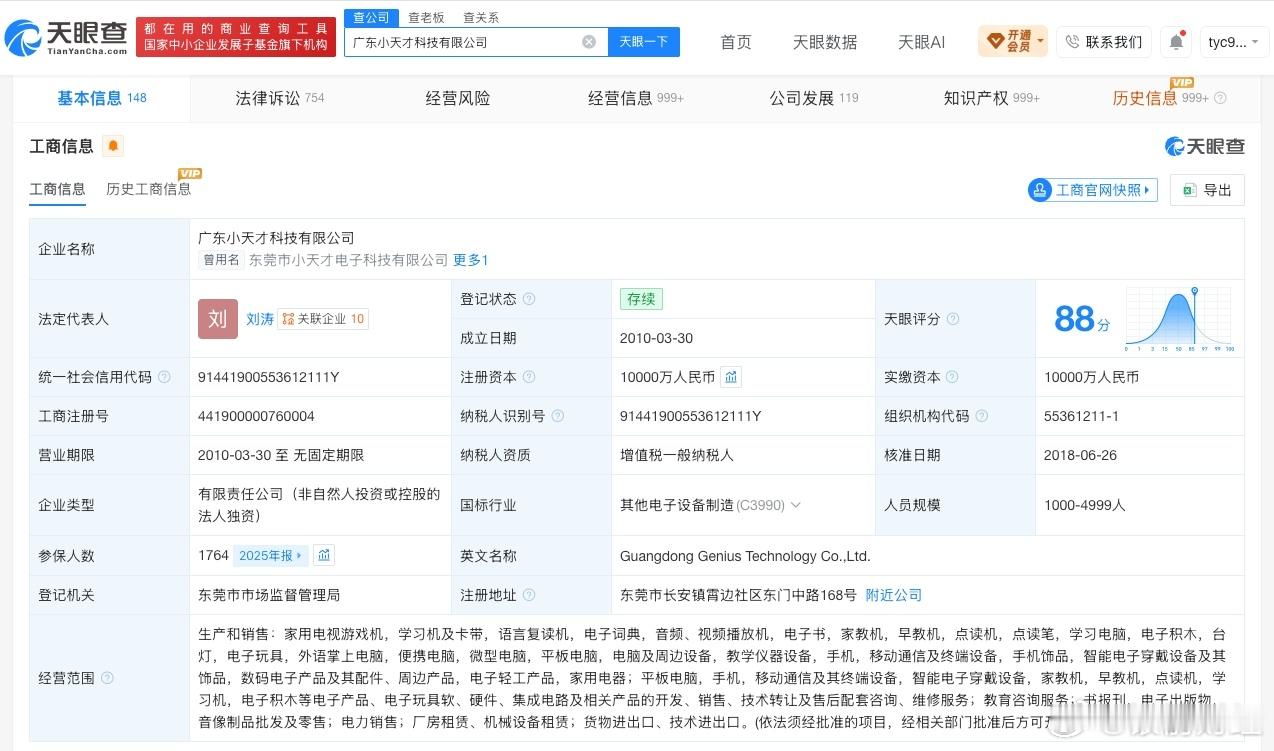Click 联系我们 button
Image resolution: width=1274 pixels, height=751 pixels.
tap(1103, 42)
